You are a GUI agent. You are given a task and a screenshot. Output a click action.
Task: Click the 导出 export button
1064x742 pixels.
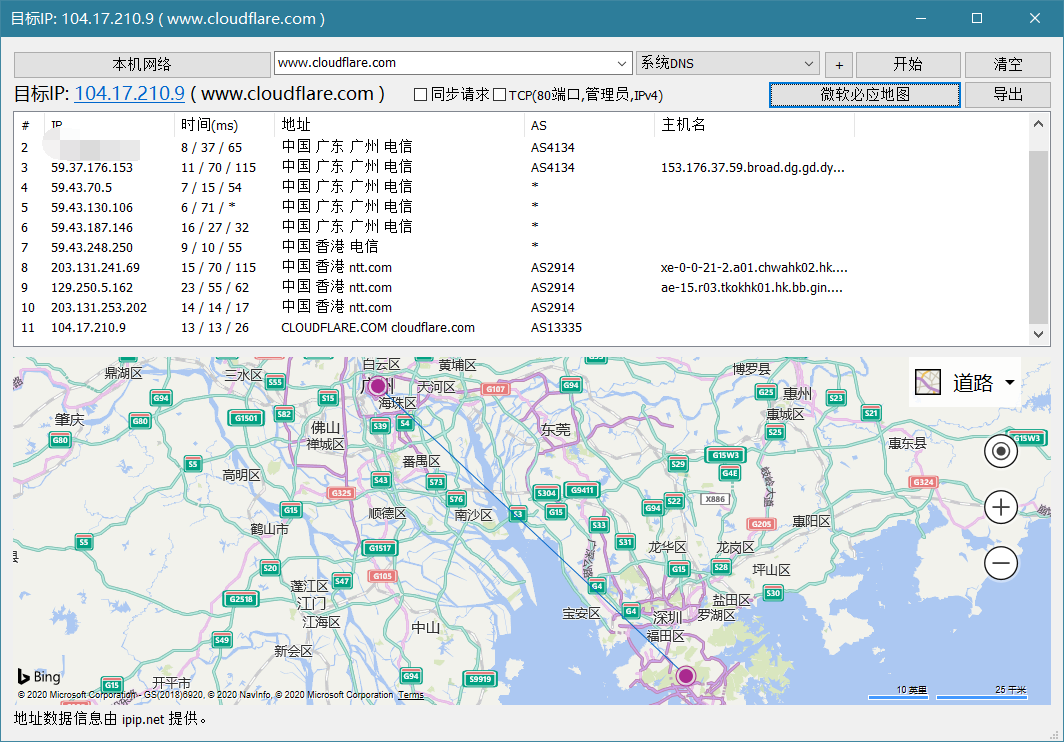pyautogui.click(x=1007, y=95)
